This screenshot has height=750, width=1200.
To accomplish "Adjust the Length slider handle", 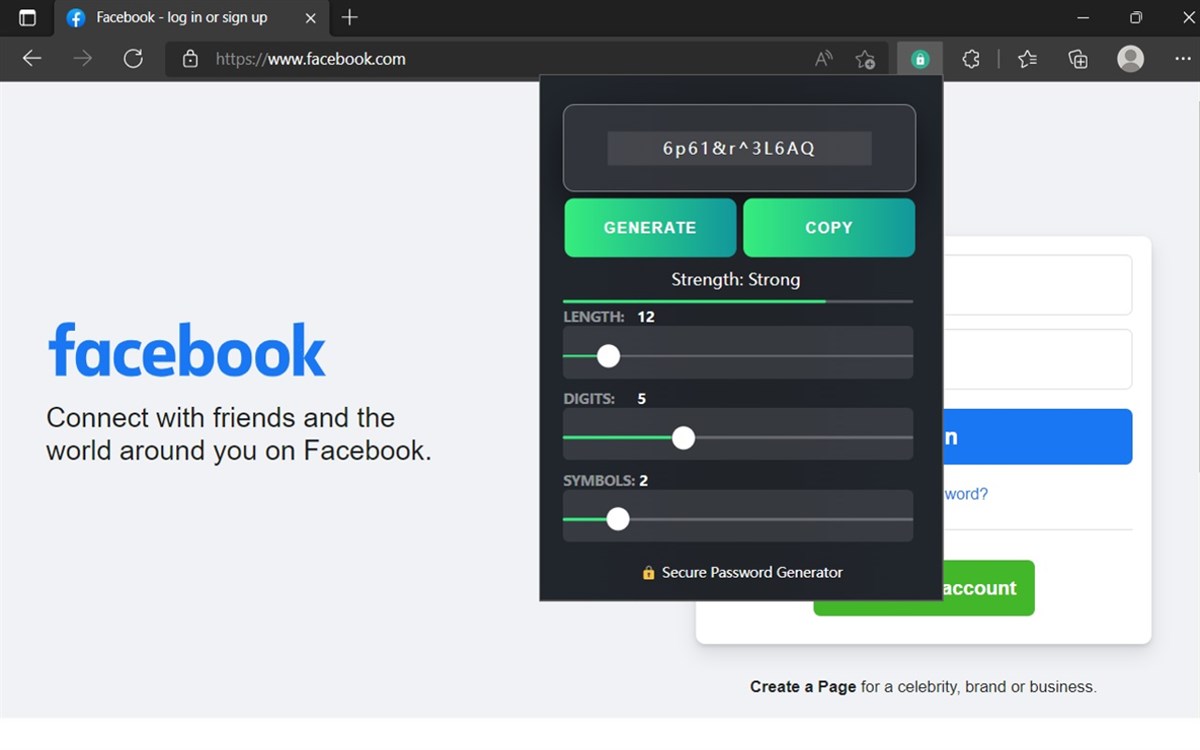I will tap(608, 356).
